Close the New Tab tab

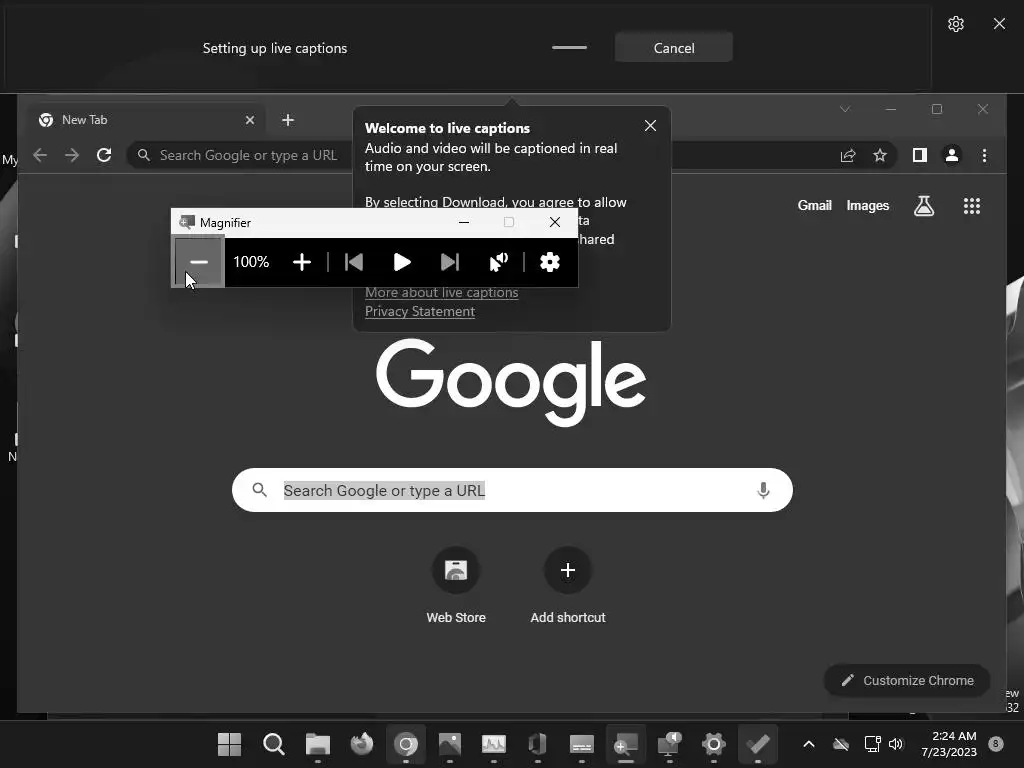[x=249, y=120]
